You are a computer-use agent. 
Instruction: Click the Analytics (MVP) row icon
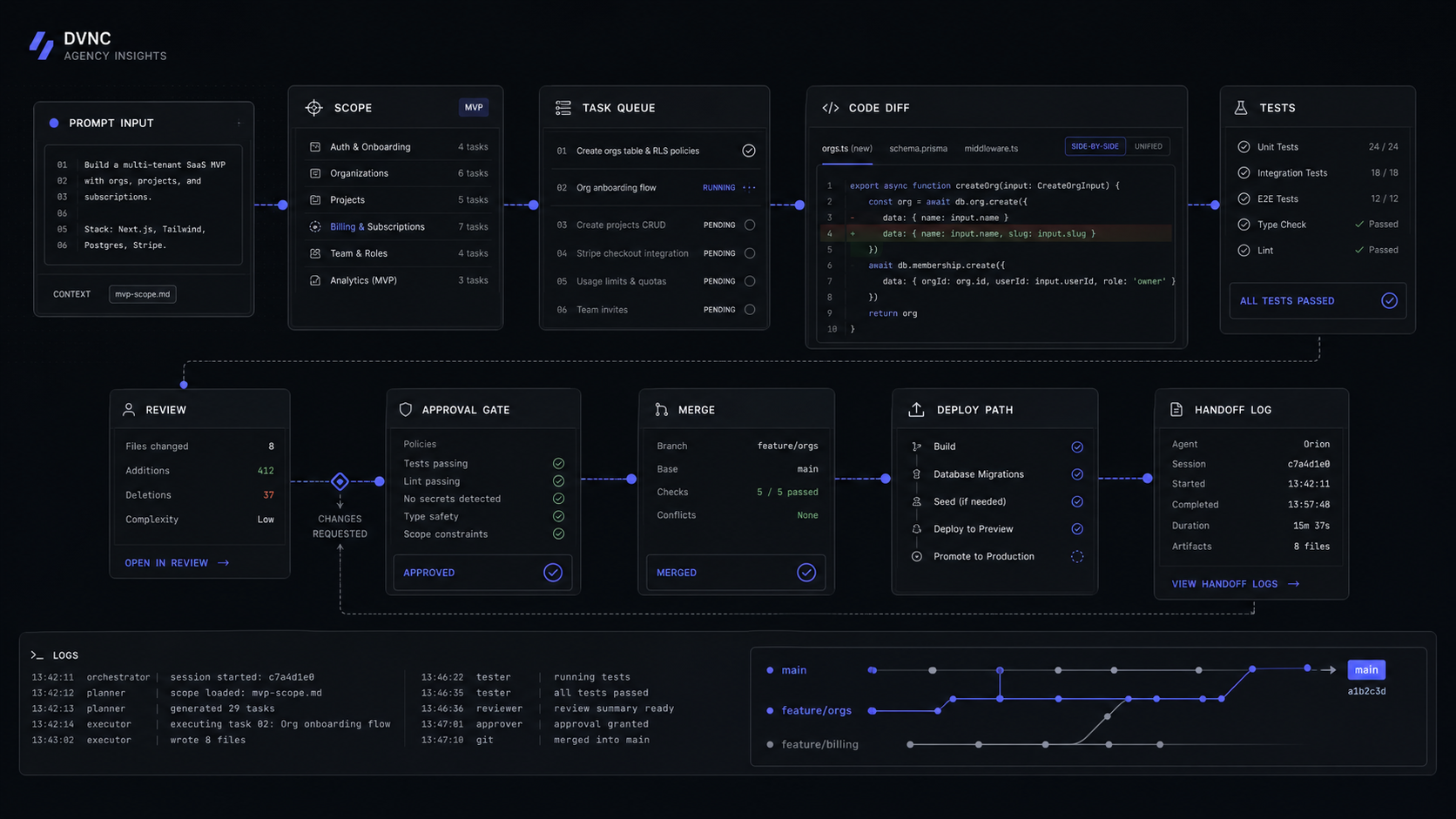tap(315, 280)
